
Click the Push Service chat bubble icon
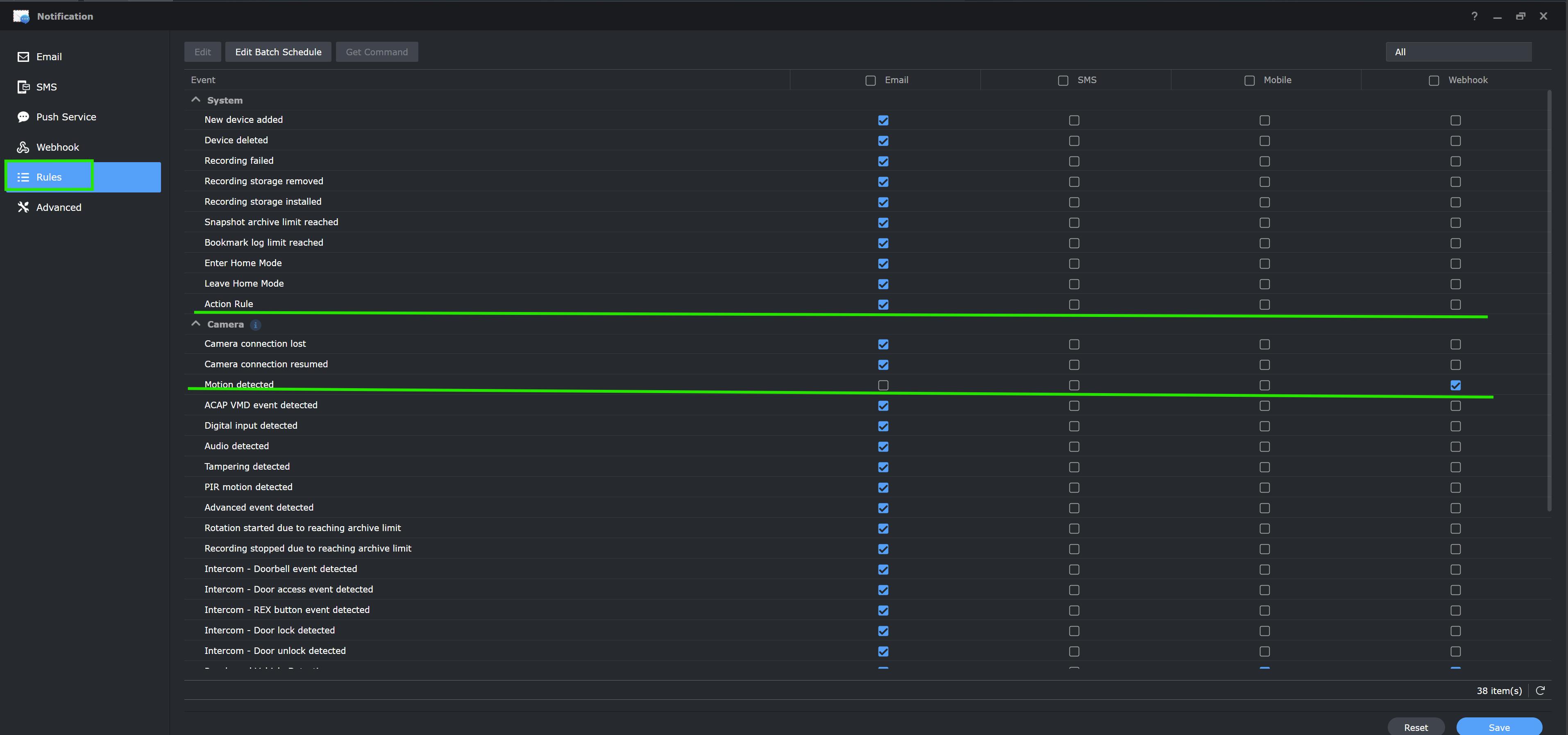coord(23,117)
